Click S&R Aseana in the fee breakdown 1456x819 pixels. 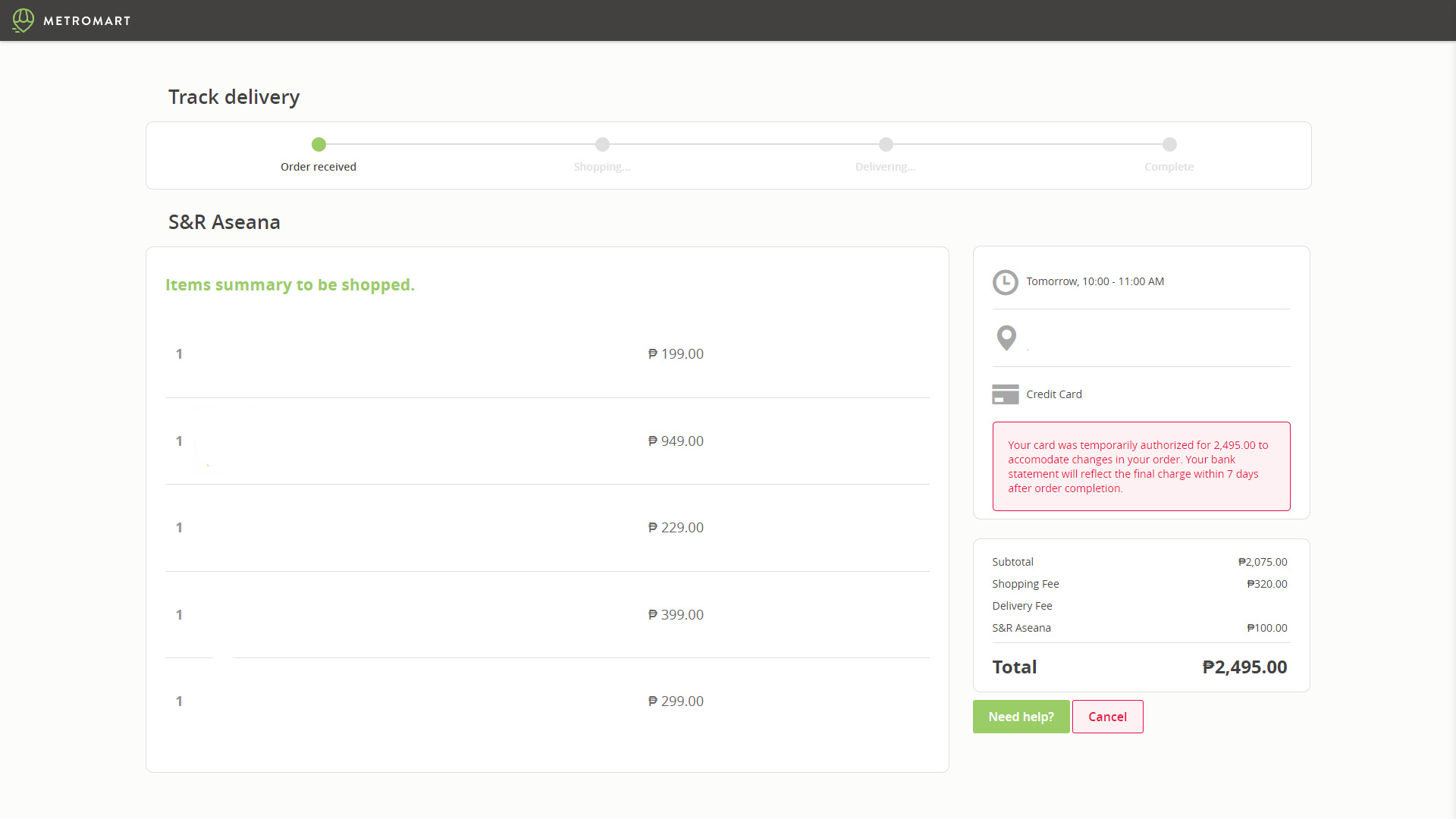1021,628
